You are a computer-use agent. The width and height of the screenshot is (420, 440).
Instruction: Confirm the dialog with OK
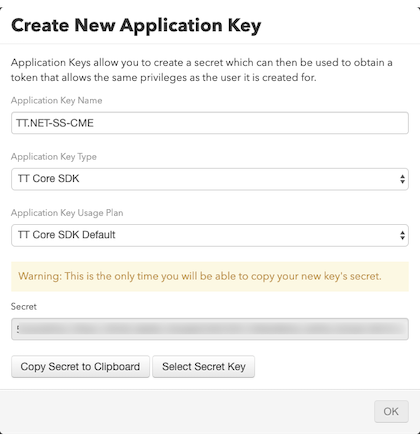click(391, 411)
